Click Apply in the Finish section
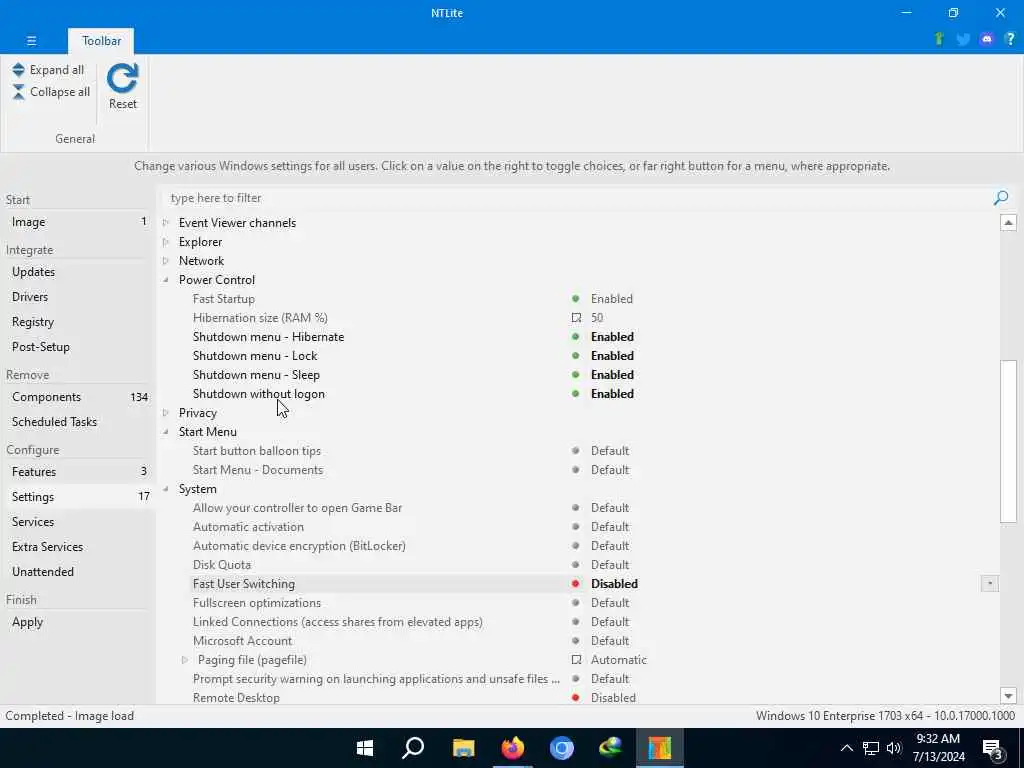This screenshot has height=768, width=1024. [x=77, y=622]
